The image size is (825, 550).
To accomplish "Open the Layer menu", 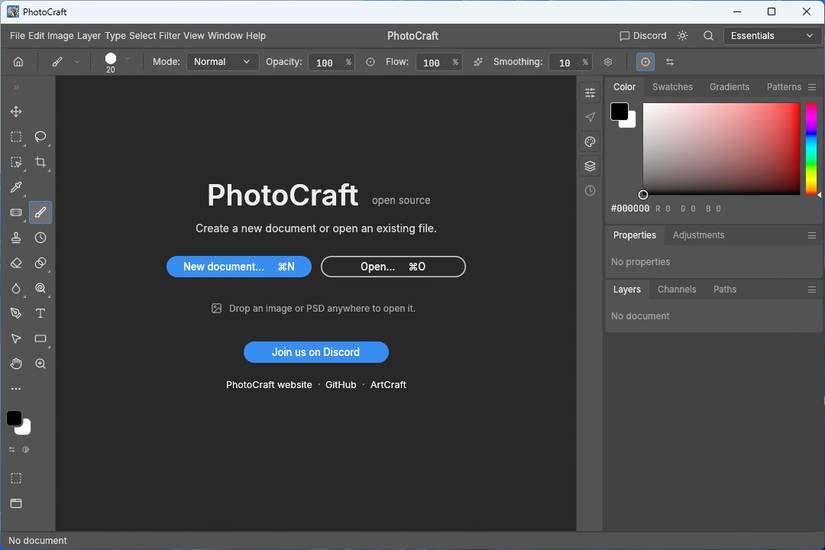I will (89, 36).
